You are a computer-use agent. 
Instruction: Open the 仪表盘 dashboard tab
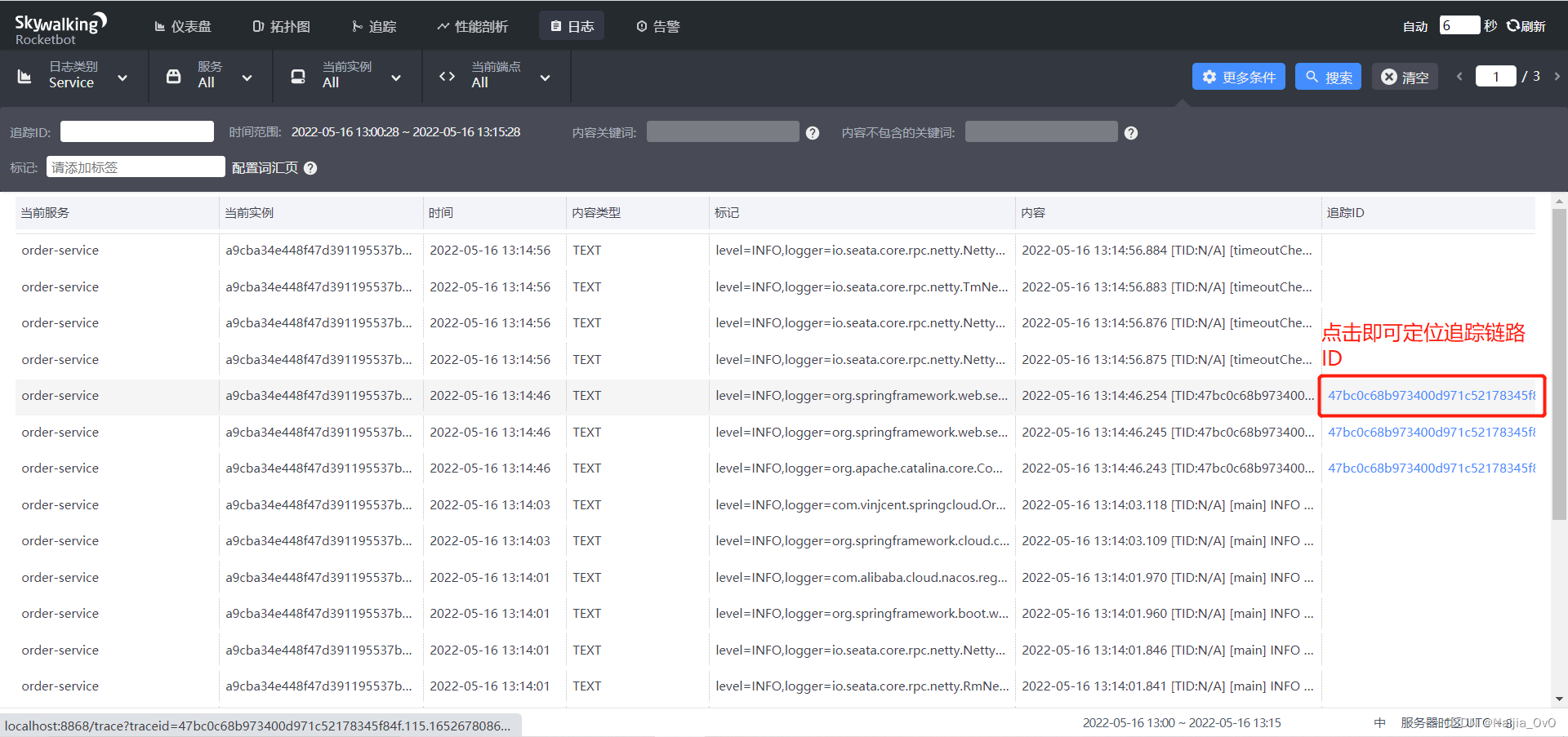pyautogui.click(x=183, y=26)
